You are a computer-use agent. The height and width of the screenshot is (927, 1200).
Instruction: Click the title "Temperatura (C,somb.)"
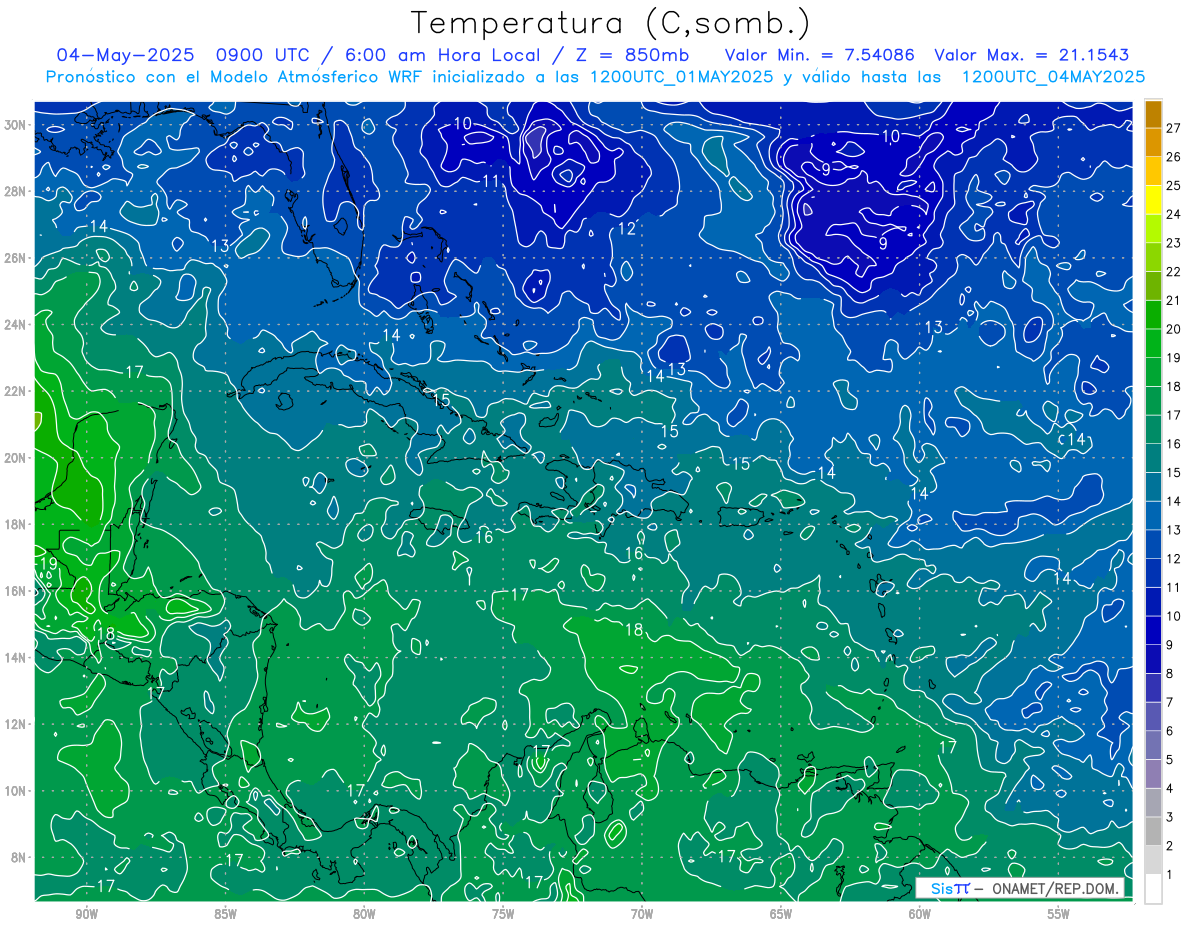point(611,23)
